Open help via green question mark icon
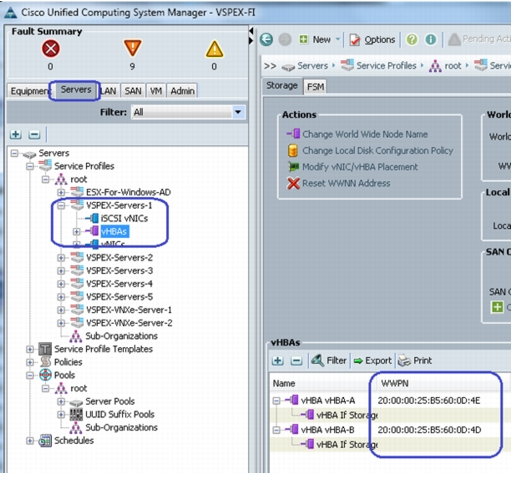This screenshot has width=513, height=492. coord(412,40)
